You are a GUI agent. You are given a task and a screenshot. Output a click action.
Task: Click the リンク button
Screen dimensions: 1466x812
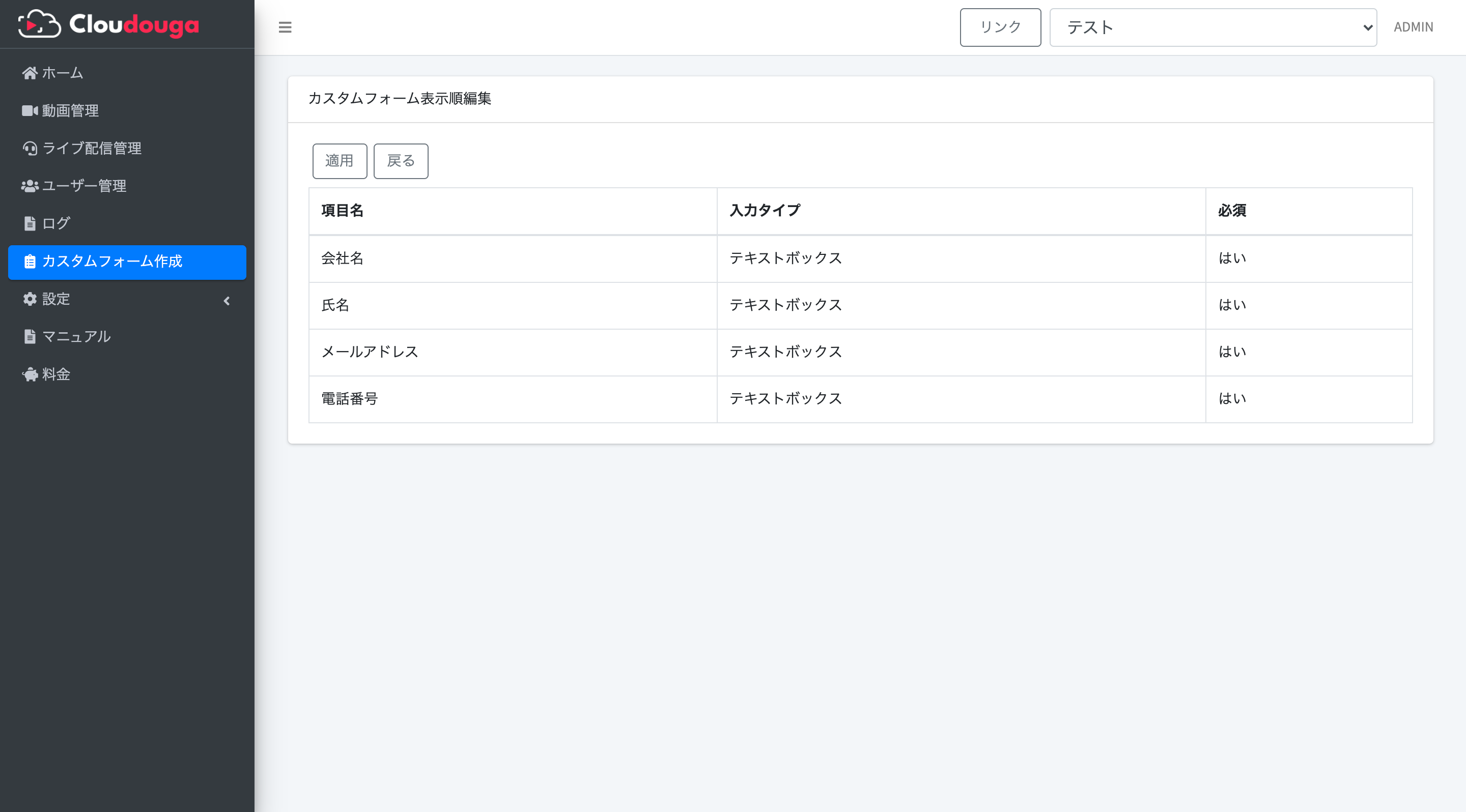[x=1000, y=27]
